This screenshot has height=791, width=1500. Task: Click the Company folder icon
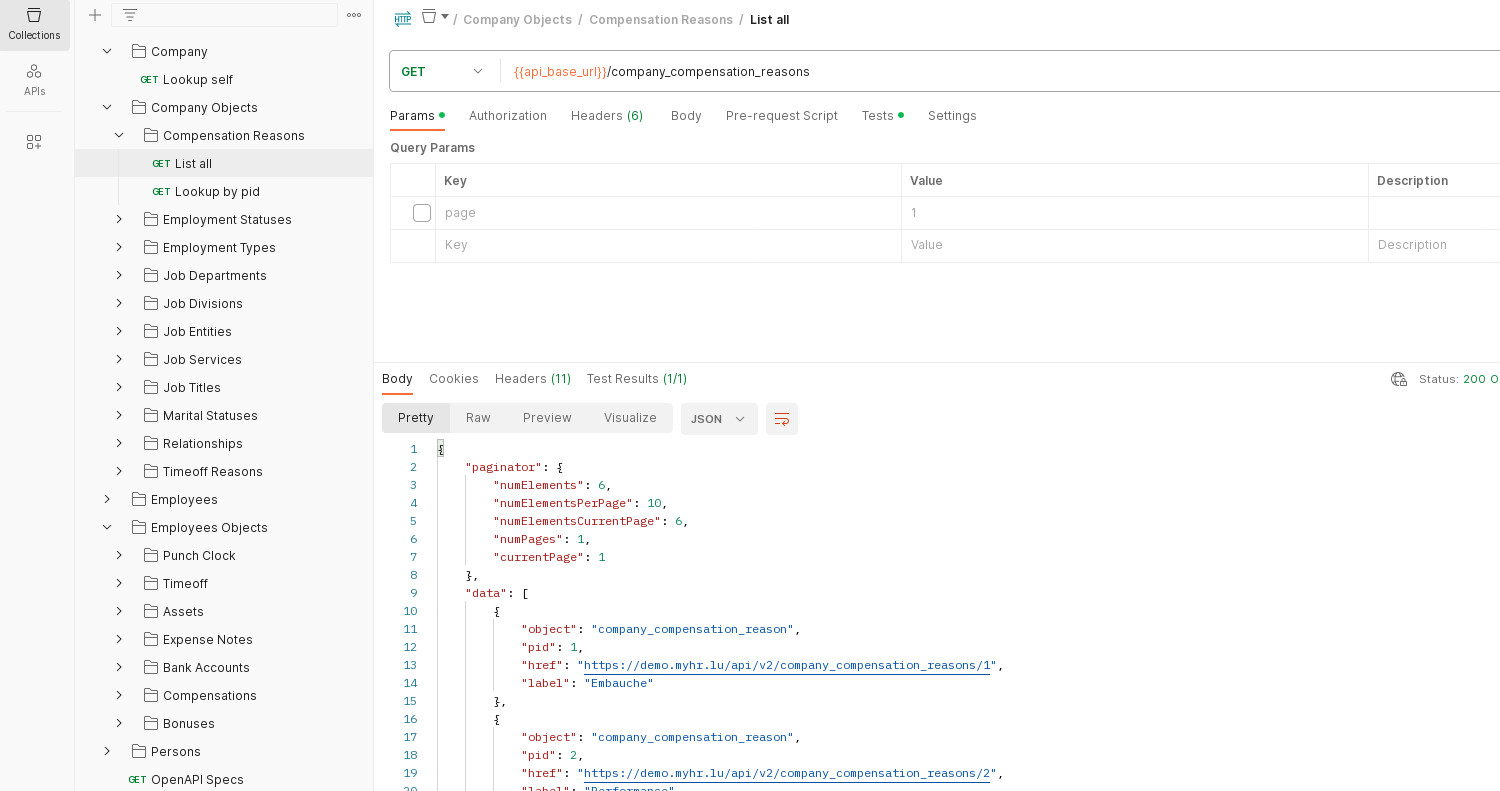click(138, 51)
